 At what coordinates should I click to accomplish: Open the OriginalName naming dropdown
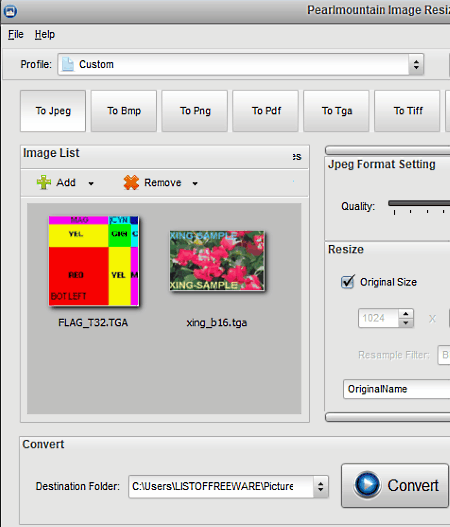[x=397, y=389]
